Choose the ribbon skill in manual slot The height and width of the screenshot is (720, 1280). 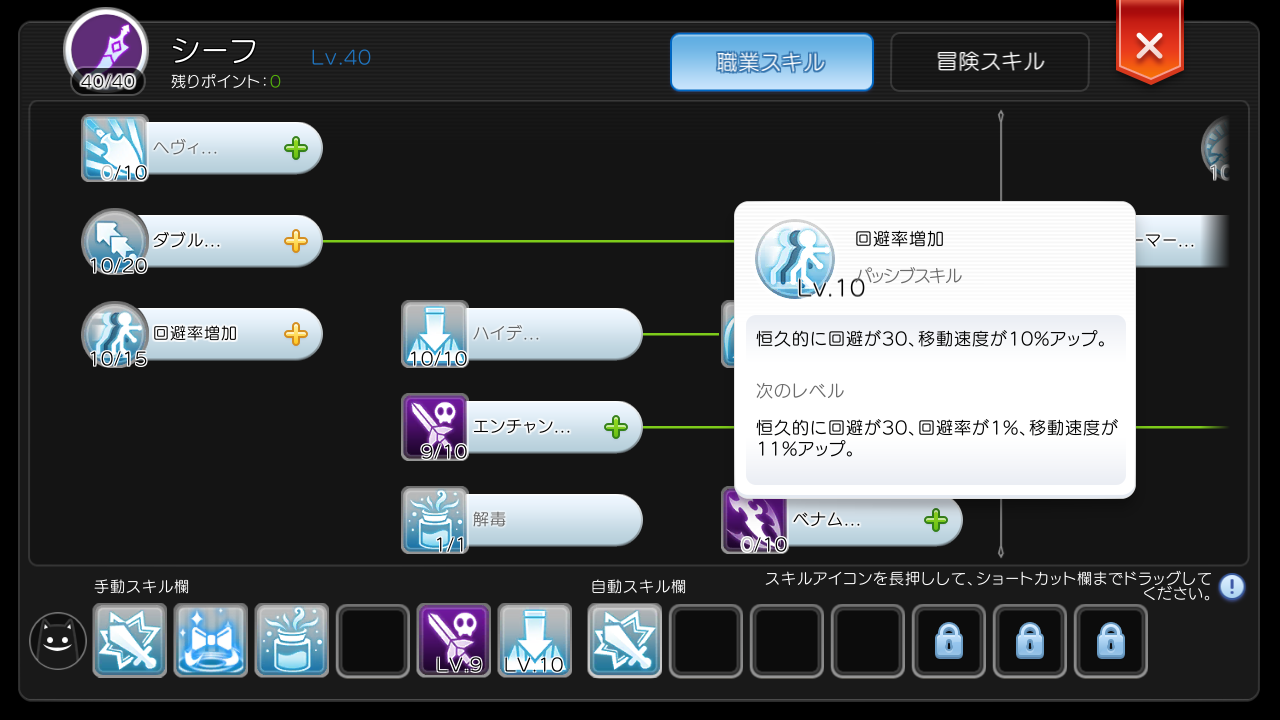211,640
